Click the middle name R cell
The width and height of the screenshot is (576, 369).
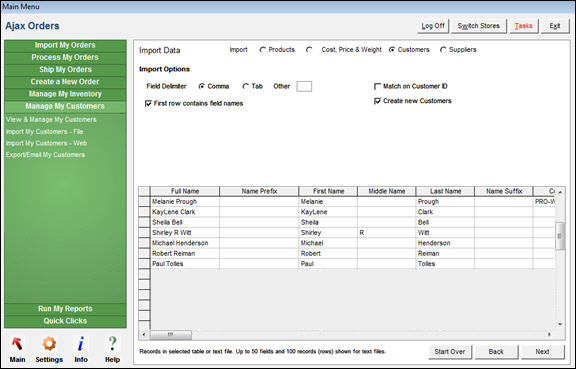click(x=386, y=233)
